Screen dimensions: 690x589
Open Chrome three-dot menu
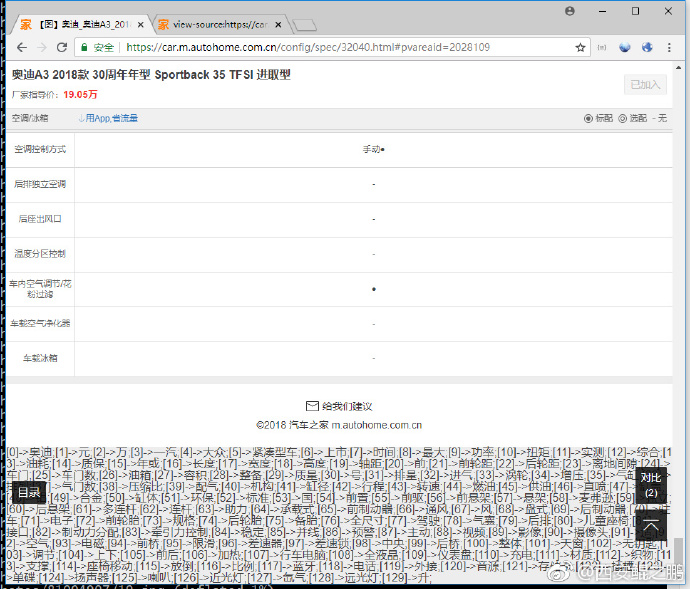[x=669, y=48]
